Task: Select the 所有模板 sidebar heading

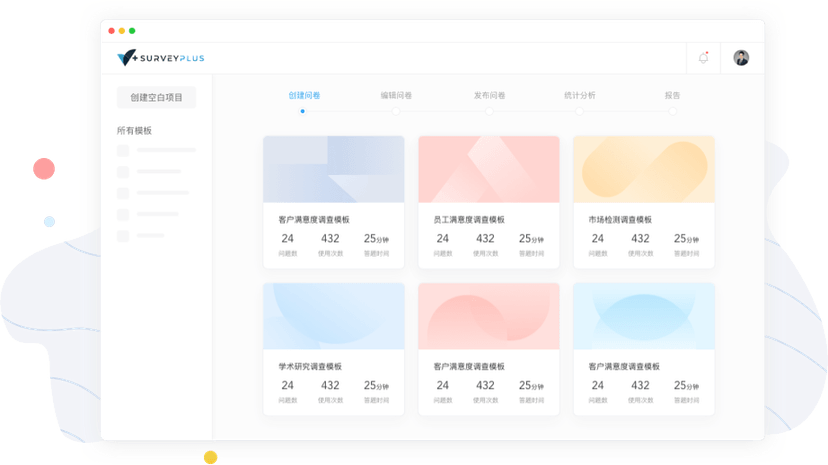Action: coord(134,130)
